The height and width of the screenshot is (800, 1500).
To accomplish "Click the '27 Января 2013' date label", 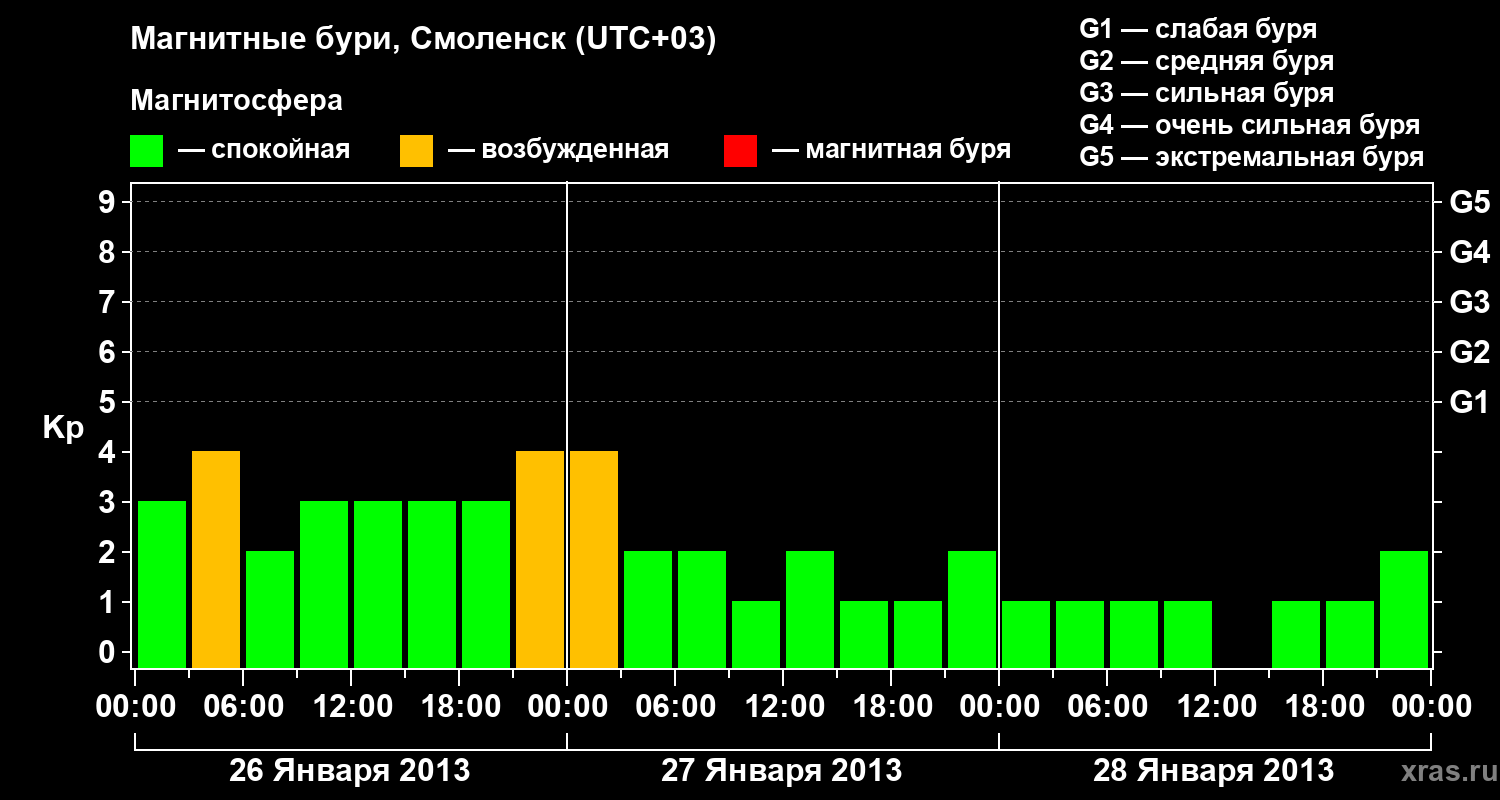I will [x=781, y=771].
